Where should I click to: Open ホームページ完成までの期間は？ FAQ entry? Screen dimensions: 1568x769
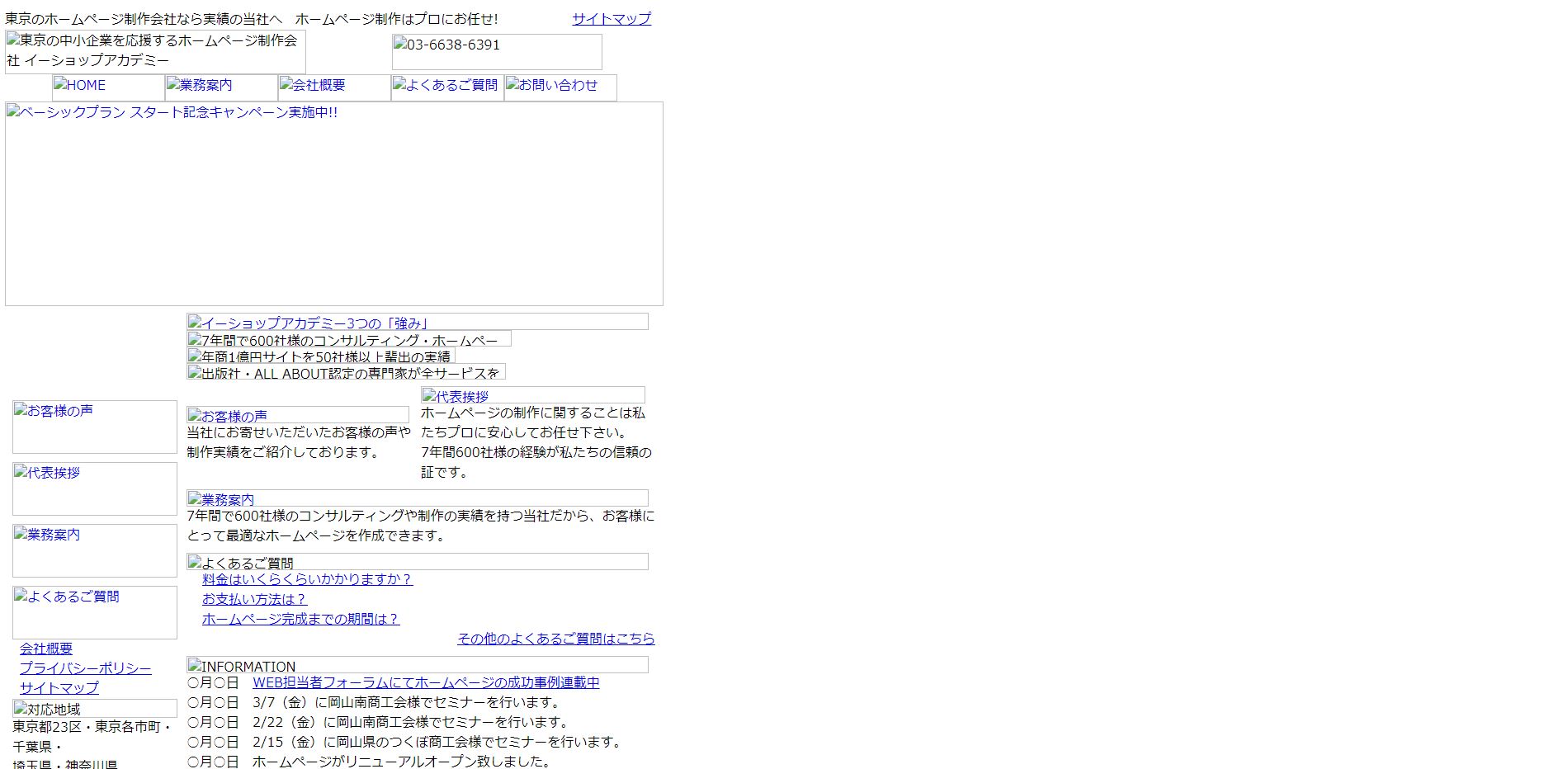coord(300,618)
